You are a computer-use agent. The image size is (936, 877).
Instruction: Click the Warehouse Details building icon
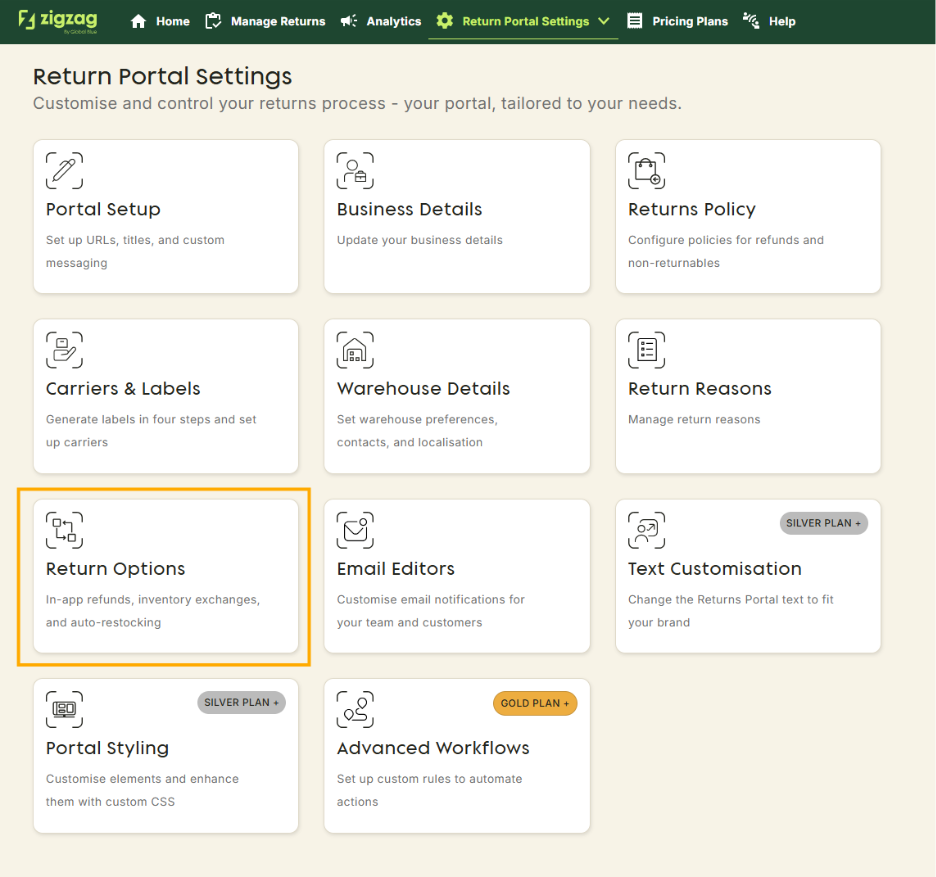355,350
